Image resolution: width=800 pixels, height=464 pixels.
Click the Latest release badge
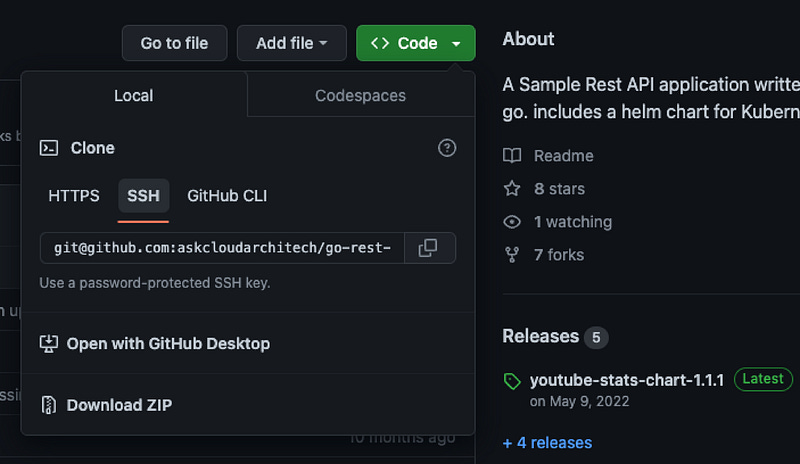click(x=763, y=379)
